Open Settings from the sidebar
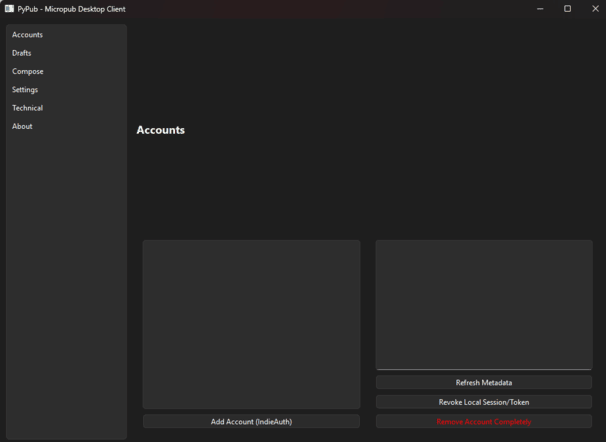 click(25, 90)
